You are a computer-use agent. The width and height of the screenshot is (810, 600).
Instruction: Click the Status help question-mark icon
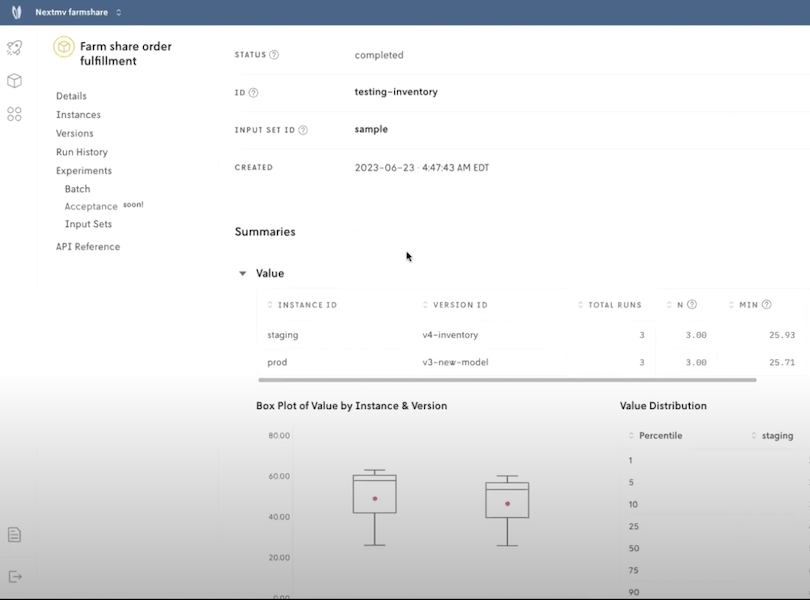tap(274, 55)
